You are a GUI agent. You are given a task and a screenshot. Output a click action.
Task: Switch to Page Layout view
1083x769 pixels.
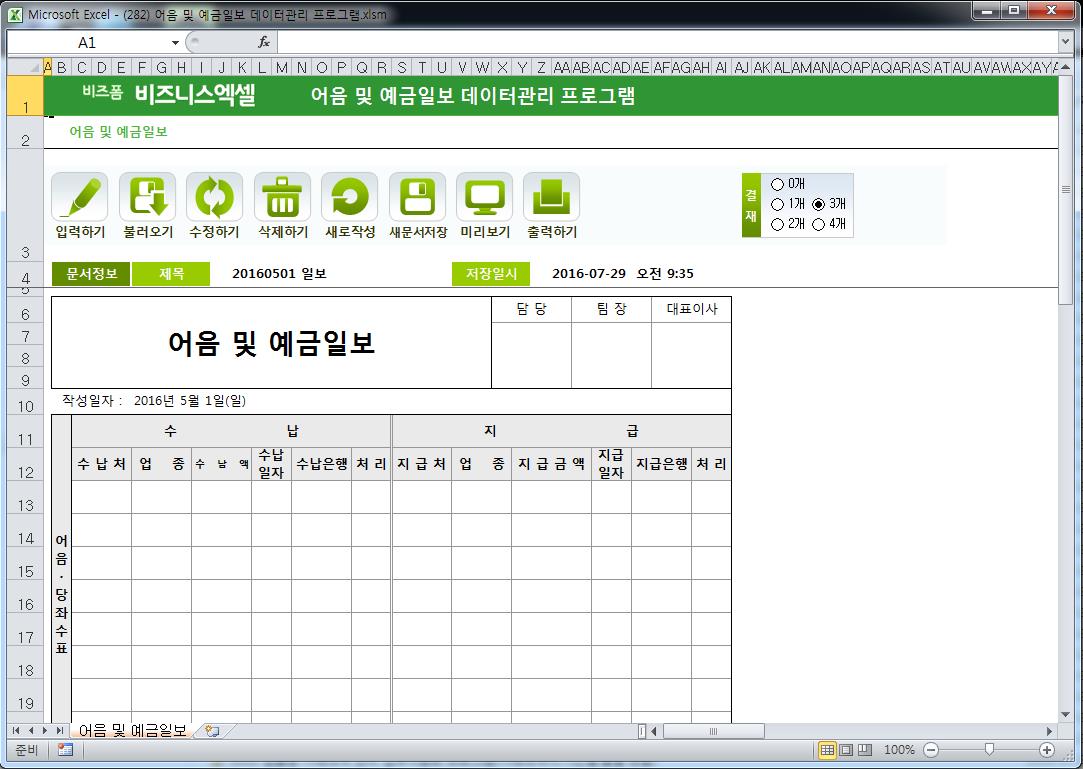click(846, 749)
